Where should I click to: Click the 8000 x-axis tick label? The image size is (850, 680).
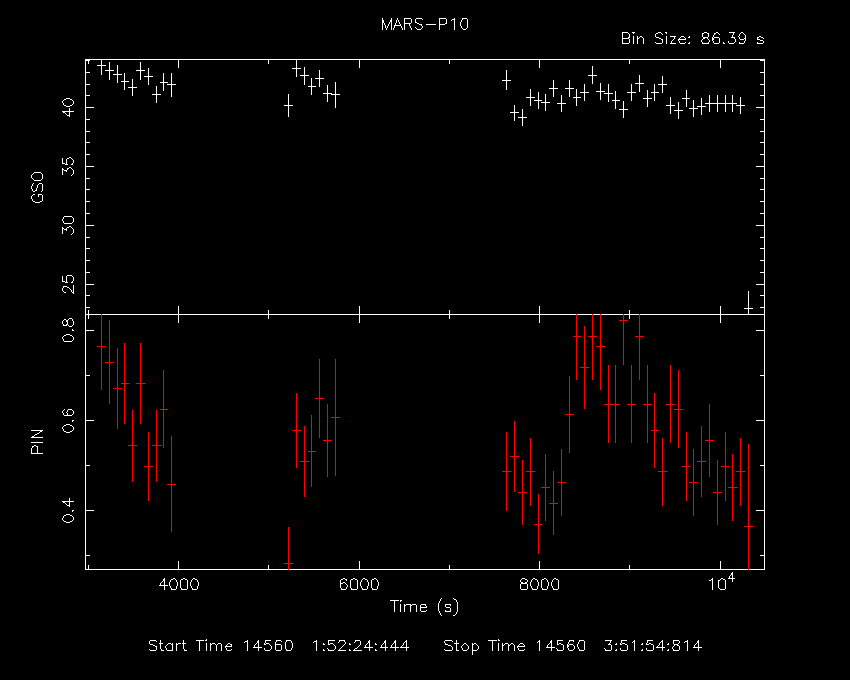pyautogui.click(x=539, y=585)
